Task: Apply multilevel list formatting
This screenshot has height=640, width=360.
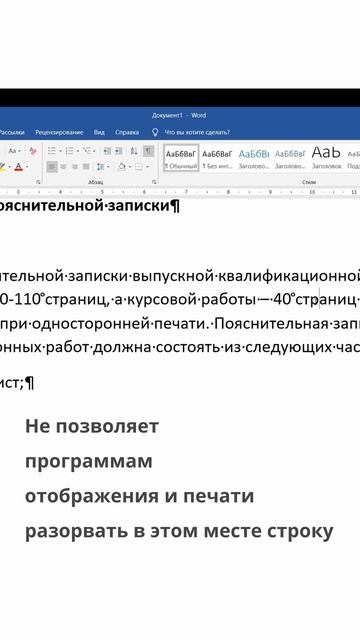Action: pos(87,151)
